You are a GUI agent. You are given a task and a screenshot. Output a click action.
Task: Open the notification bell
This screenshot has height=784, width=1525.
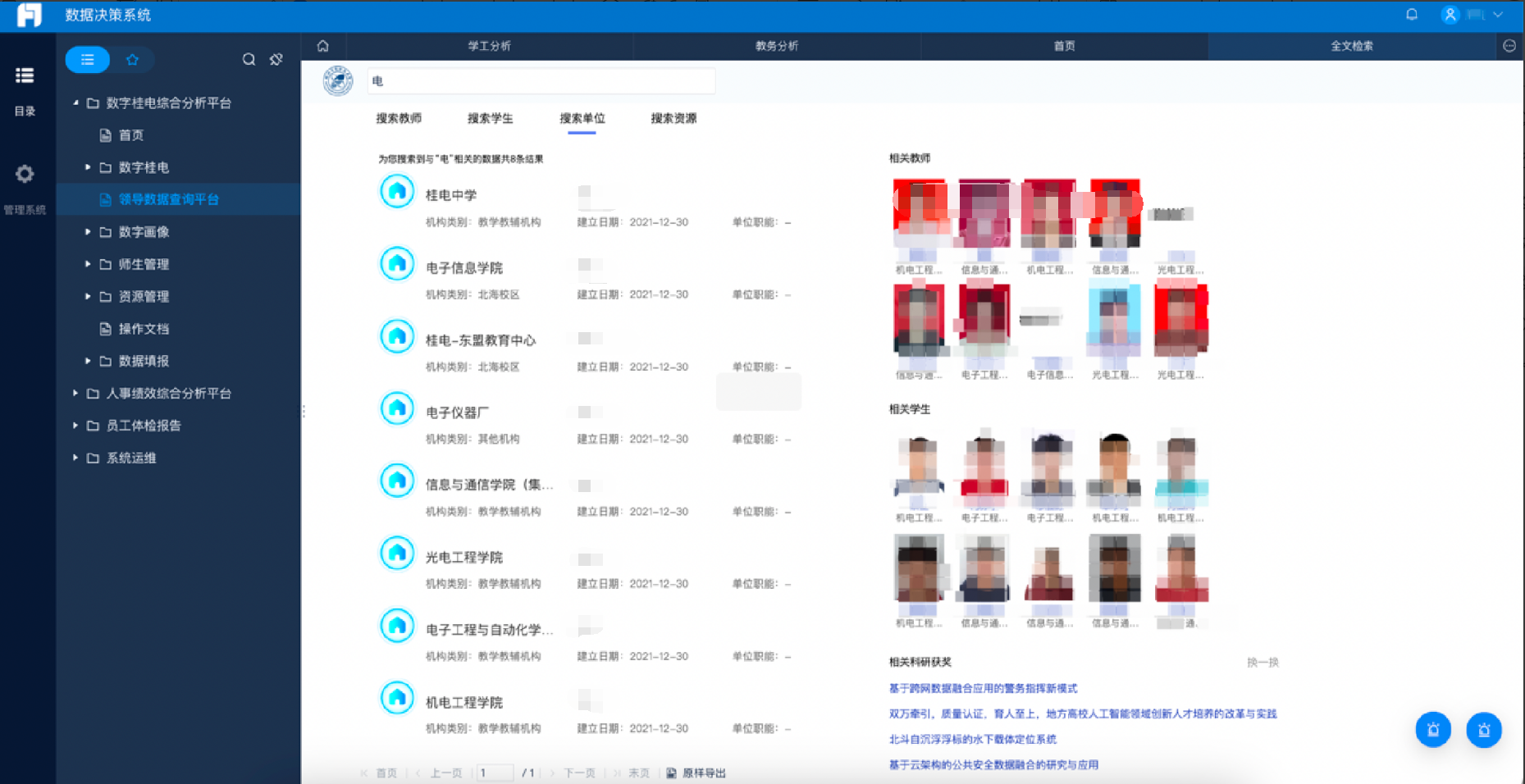click(x=1412, y=15)
